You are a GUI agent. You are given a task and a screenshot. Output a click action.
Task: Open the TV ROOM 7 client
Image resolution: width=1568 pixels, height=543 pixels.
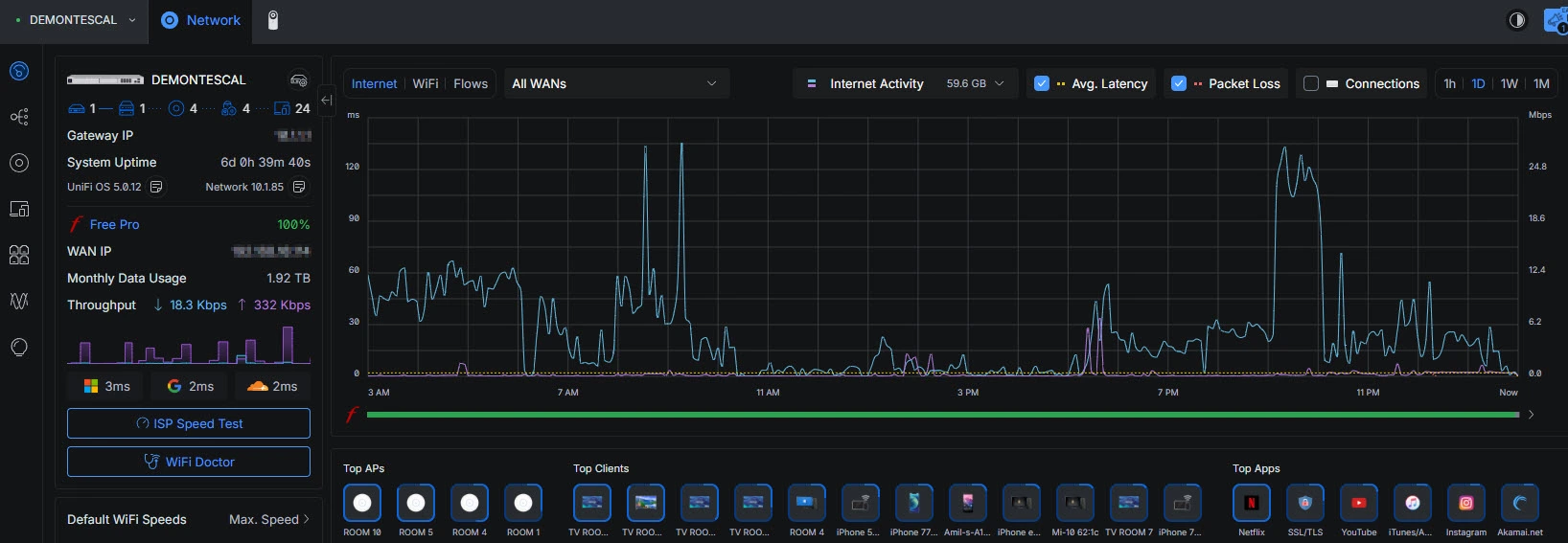[1129, 503]
